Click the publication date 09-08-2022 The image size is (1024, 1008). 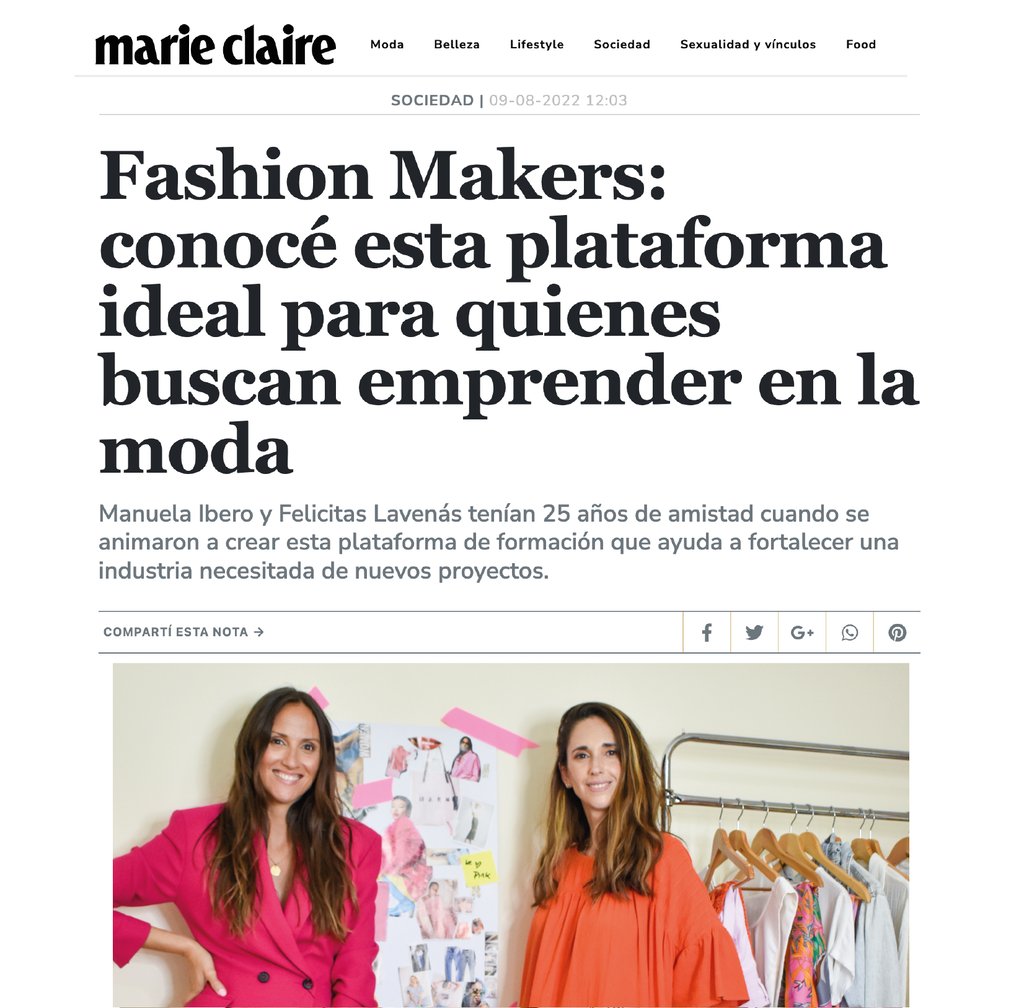pos(534,101)
